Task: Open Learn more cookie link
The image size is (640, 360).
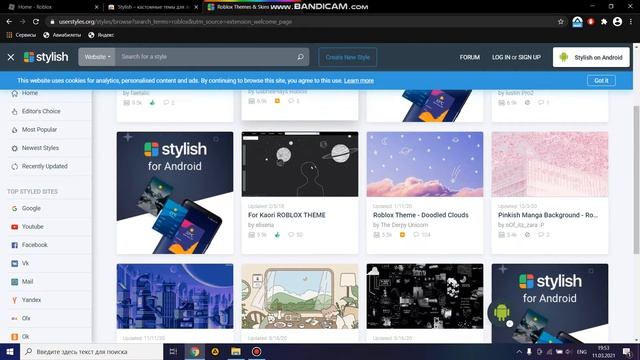Action: [359, 81]
